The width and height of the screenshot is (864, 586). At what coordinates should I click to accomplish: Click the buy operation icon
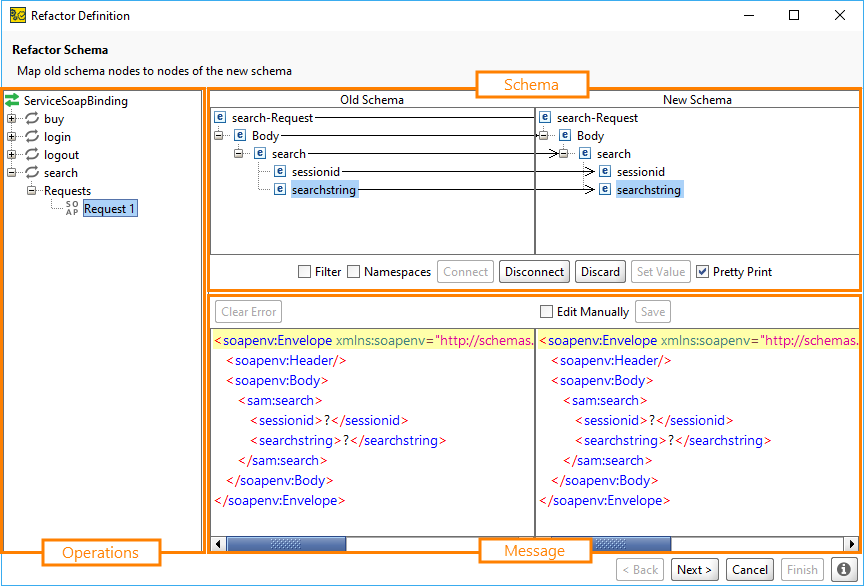31,118
